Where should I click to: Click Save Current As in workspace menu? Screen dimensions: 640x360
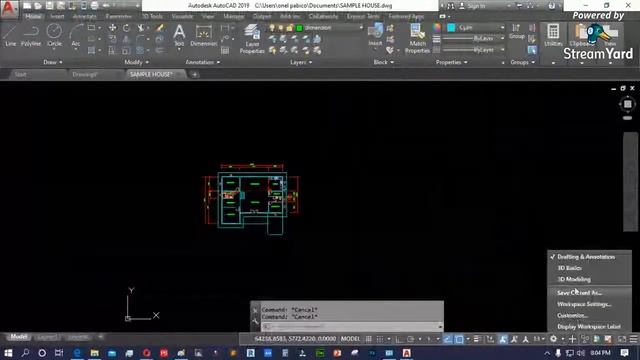point(579,293)
